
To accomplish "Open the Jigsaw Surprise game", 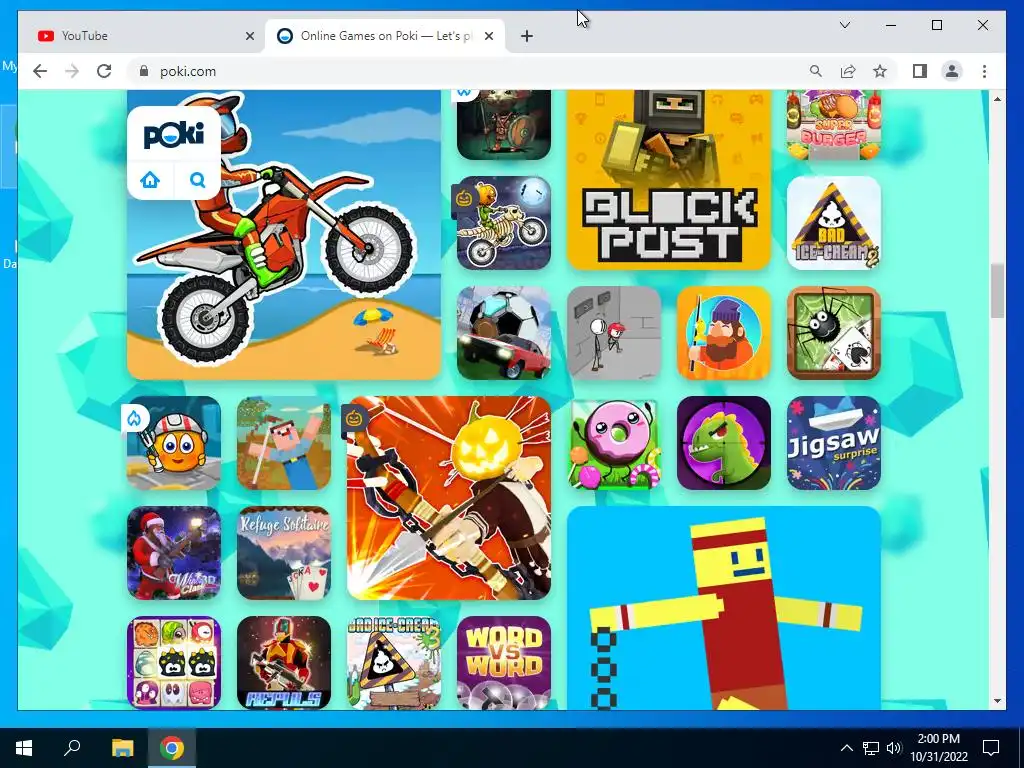I will (x=834, y=443).
